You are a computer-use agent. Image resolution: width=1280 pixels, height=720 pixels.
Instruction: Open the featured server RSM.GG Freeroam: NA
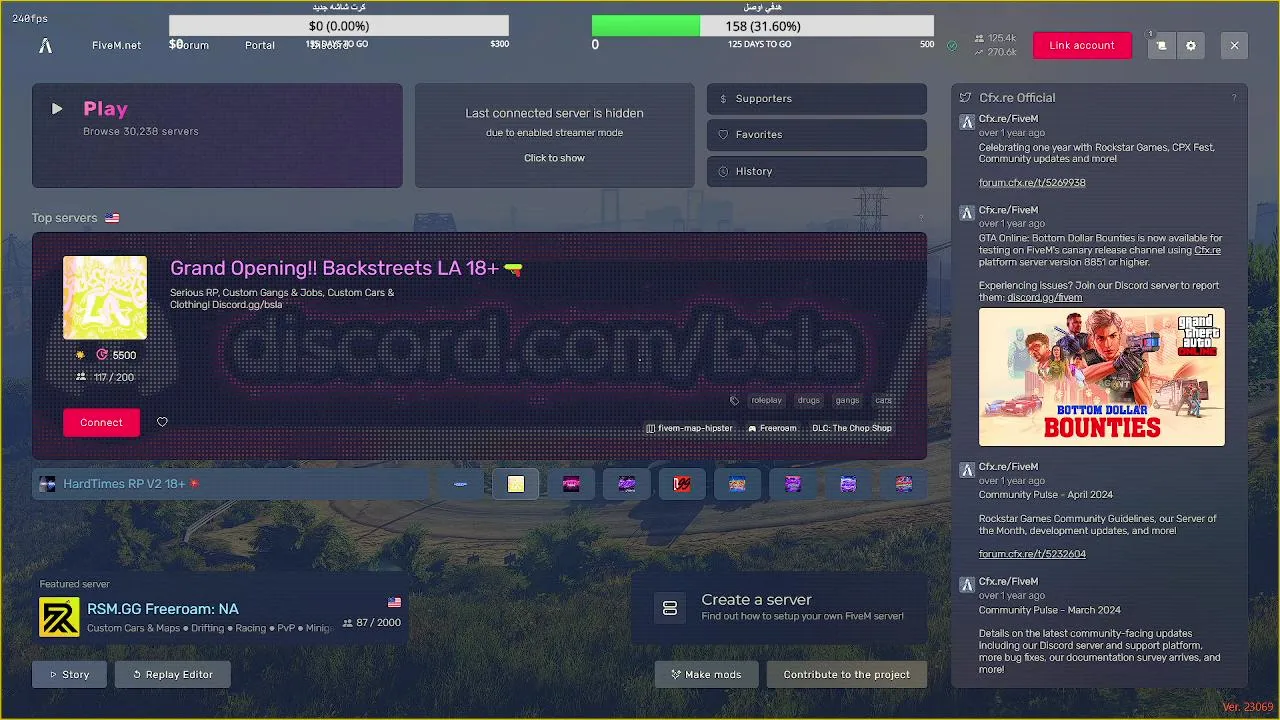220,610
